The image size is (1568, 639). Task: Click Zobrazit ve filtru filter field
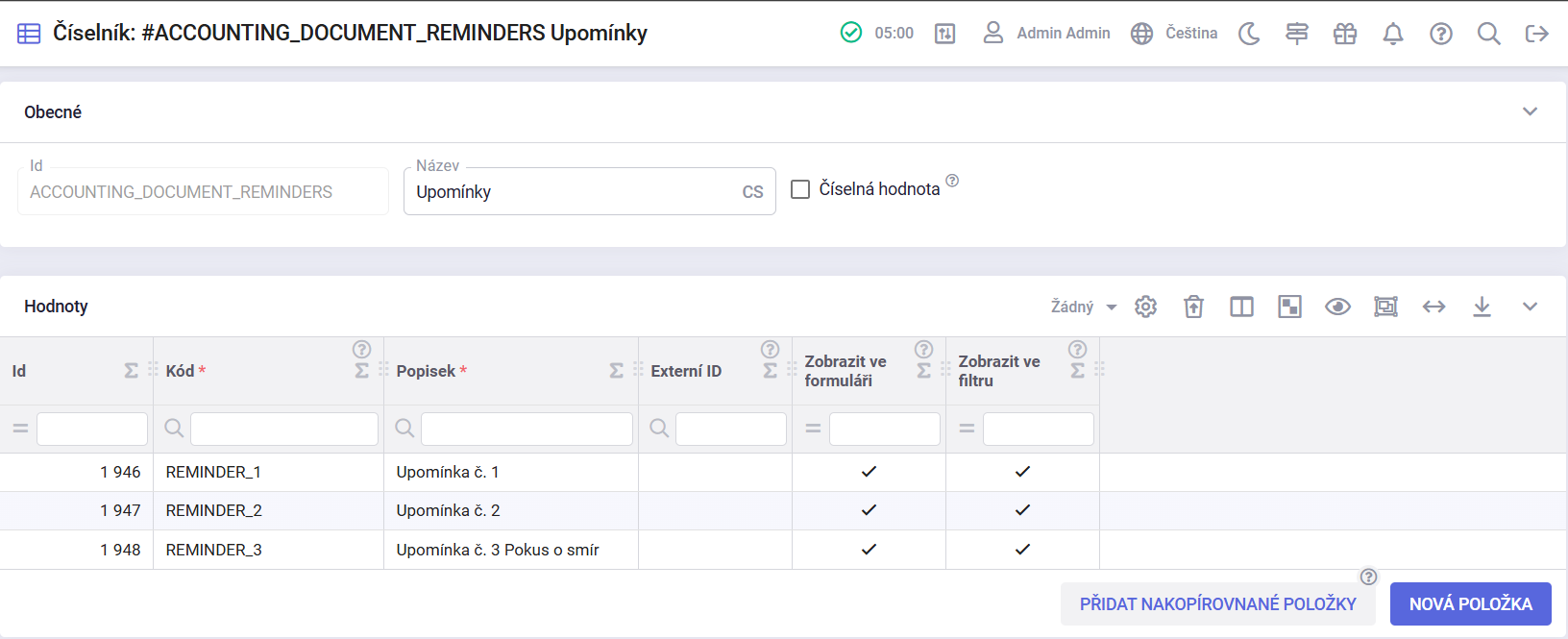pos(1039,429)
